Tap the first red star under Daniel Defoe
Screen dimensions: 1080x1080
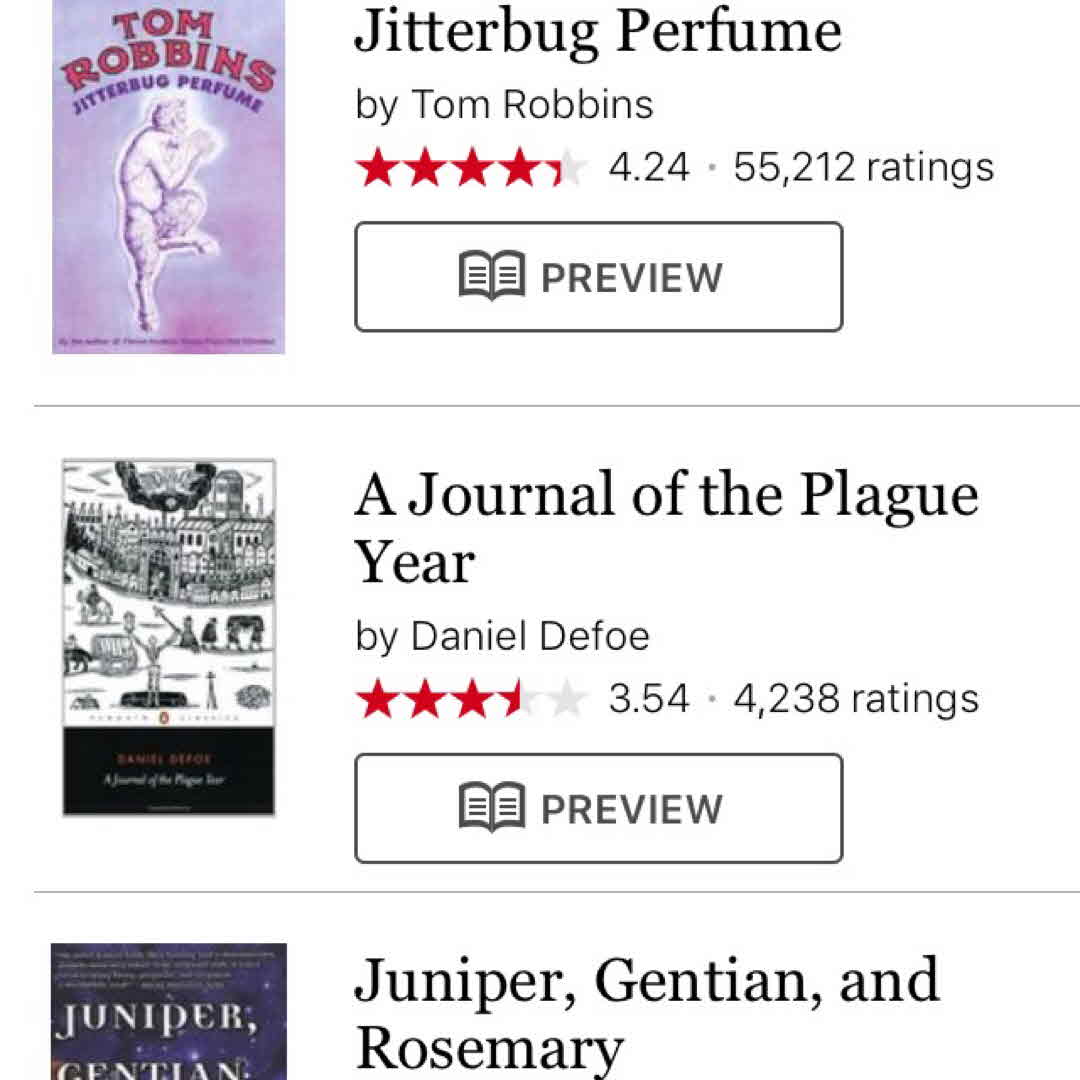coord(377,699)
